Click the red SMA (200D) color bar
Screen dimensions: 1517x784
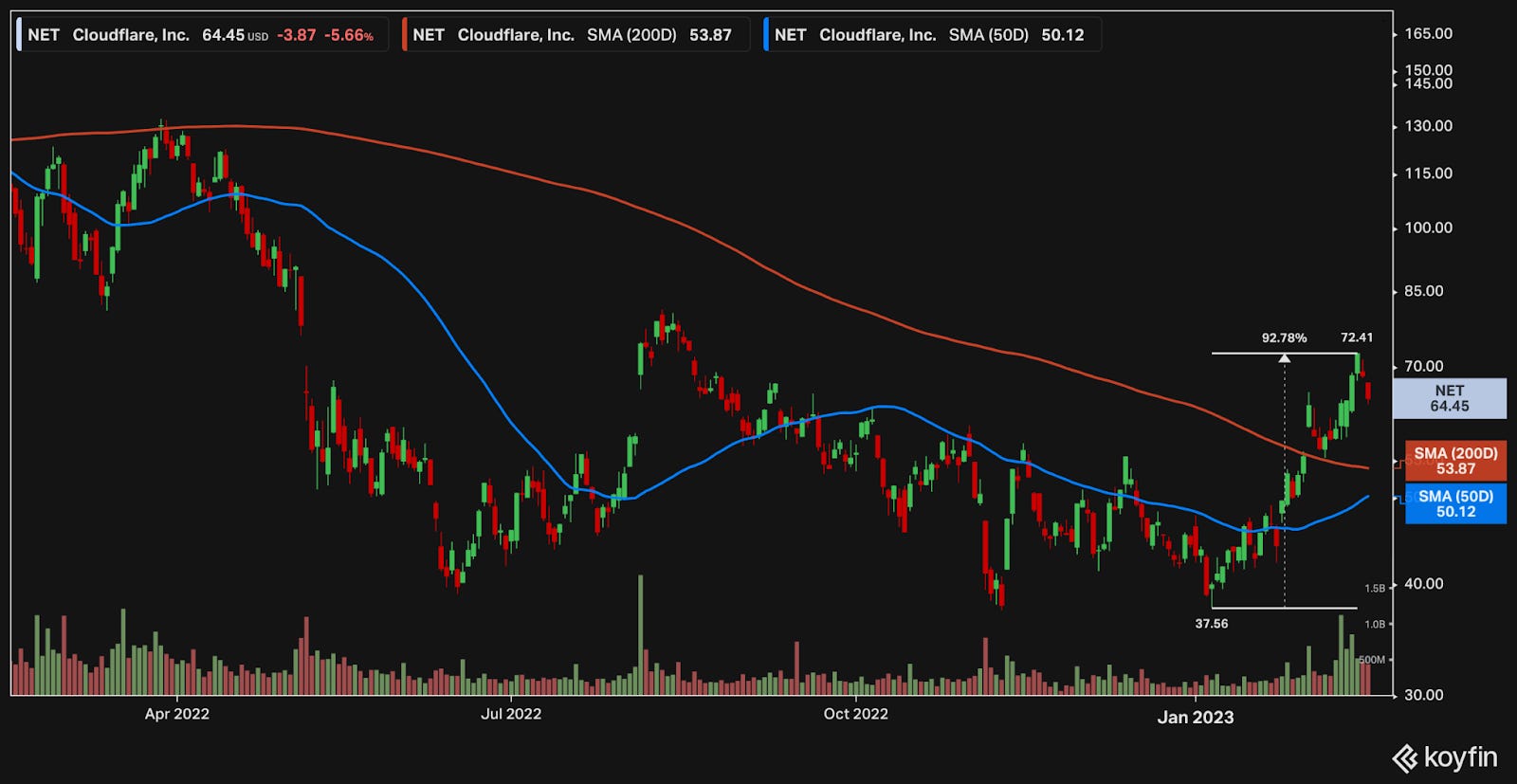[x=404, y=35]
